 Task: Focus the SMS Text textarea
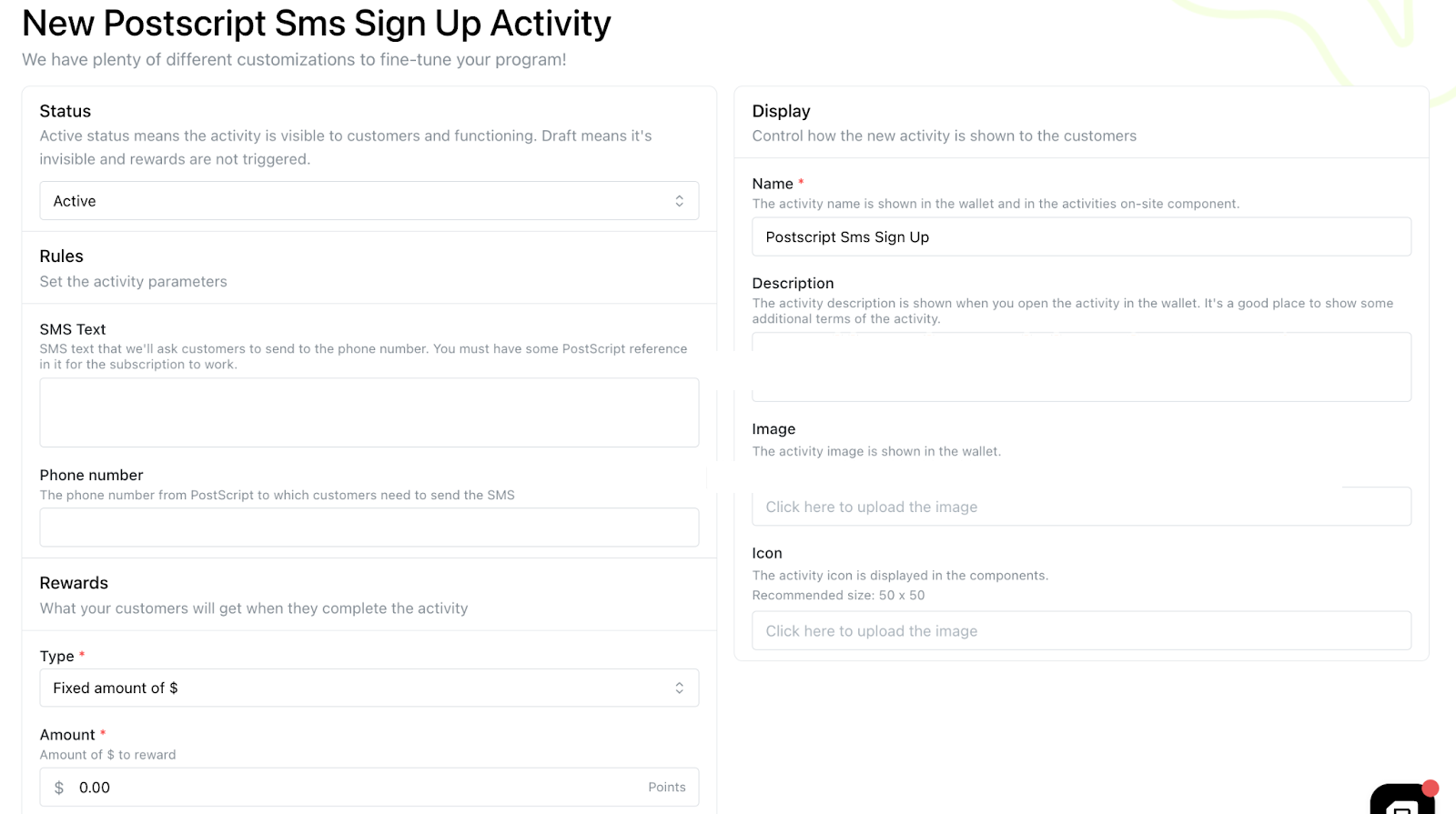pos(369,412)
